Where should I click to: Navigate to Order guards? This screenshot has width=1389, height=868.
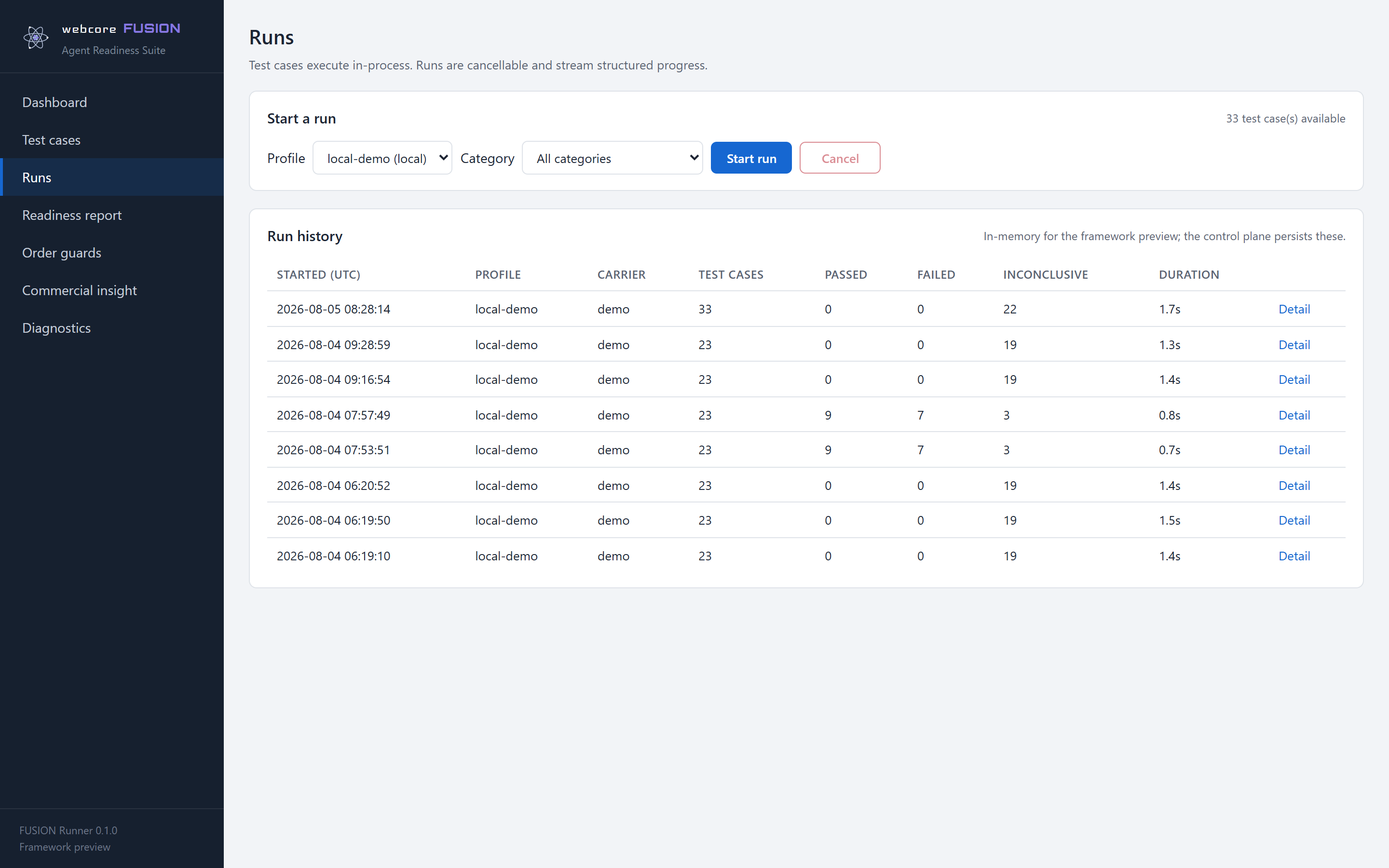click(x=112, y=253)
